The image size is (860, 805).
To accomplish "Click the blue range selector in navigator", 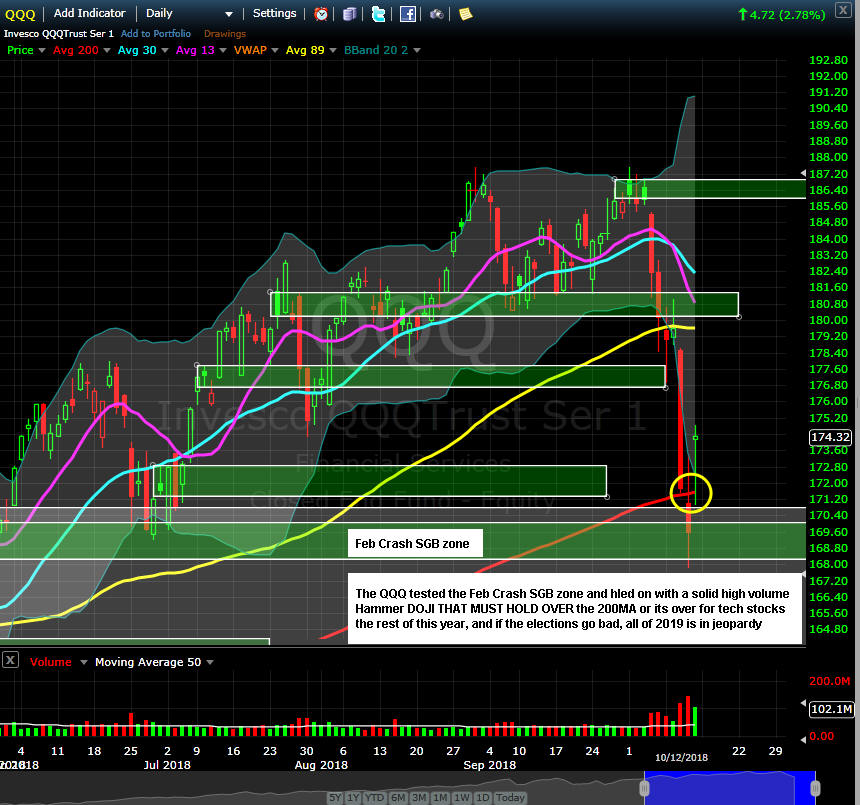I will tap(729, 786).
